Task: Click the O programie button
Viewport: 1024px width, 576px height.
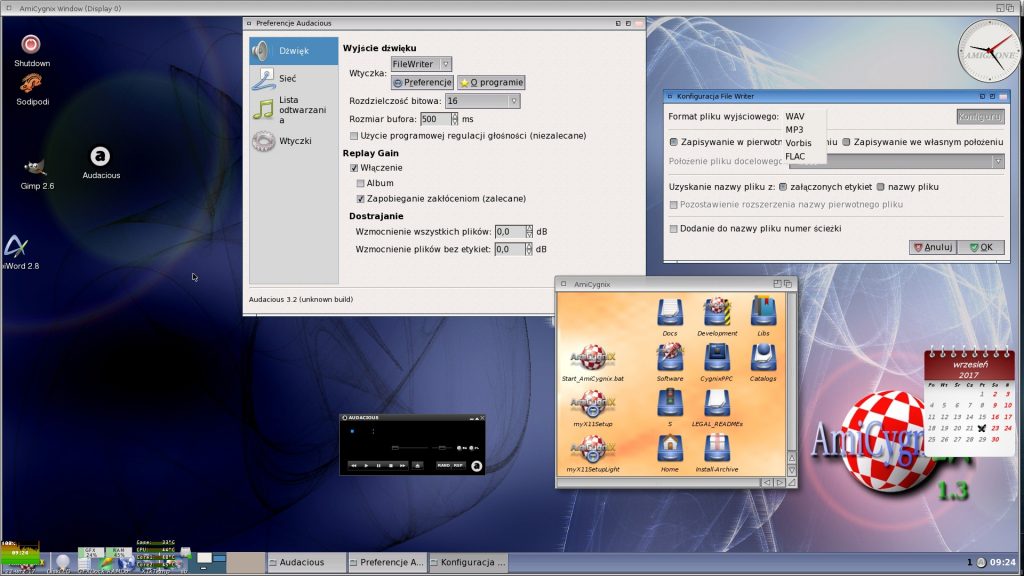Action: [x=491, y=82]
